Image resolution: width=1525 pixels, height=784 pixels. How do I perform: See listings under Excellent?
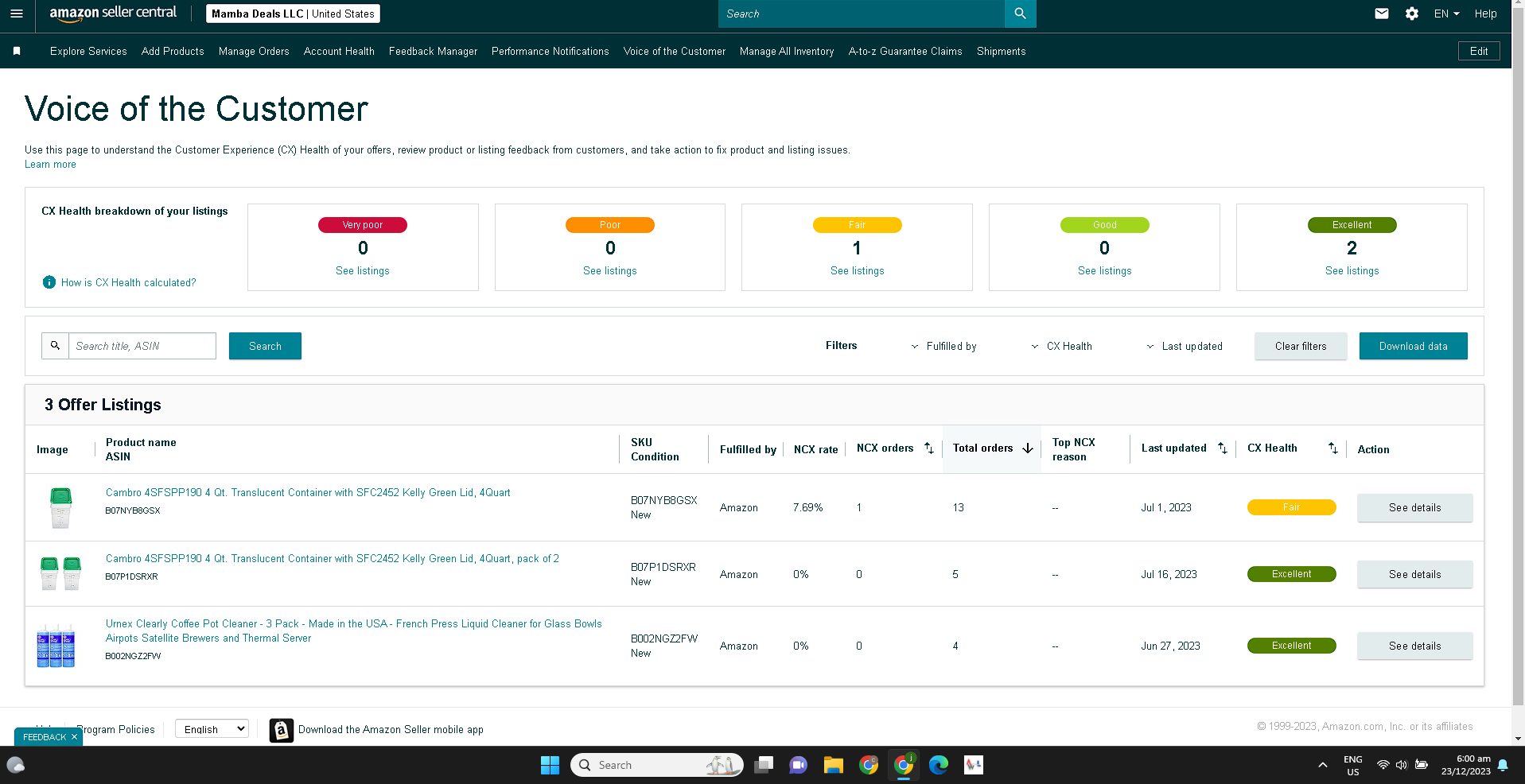point(1352,271)
